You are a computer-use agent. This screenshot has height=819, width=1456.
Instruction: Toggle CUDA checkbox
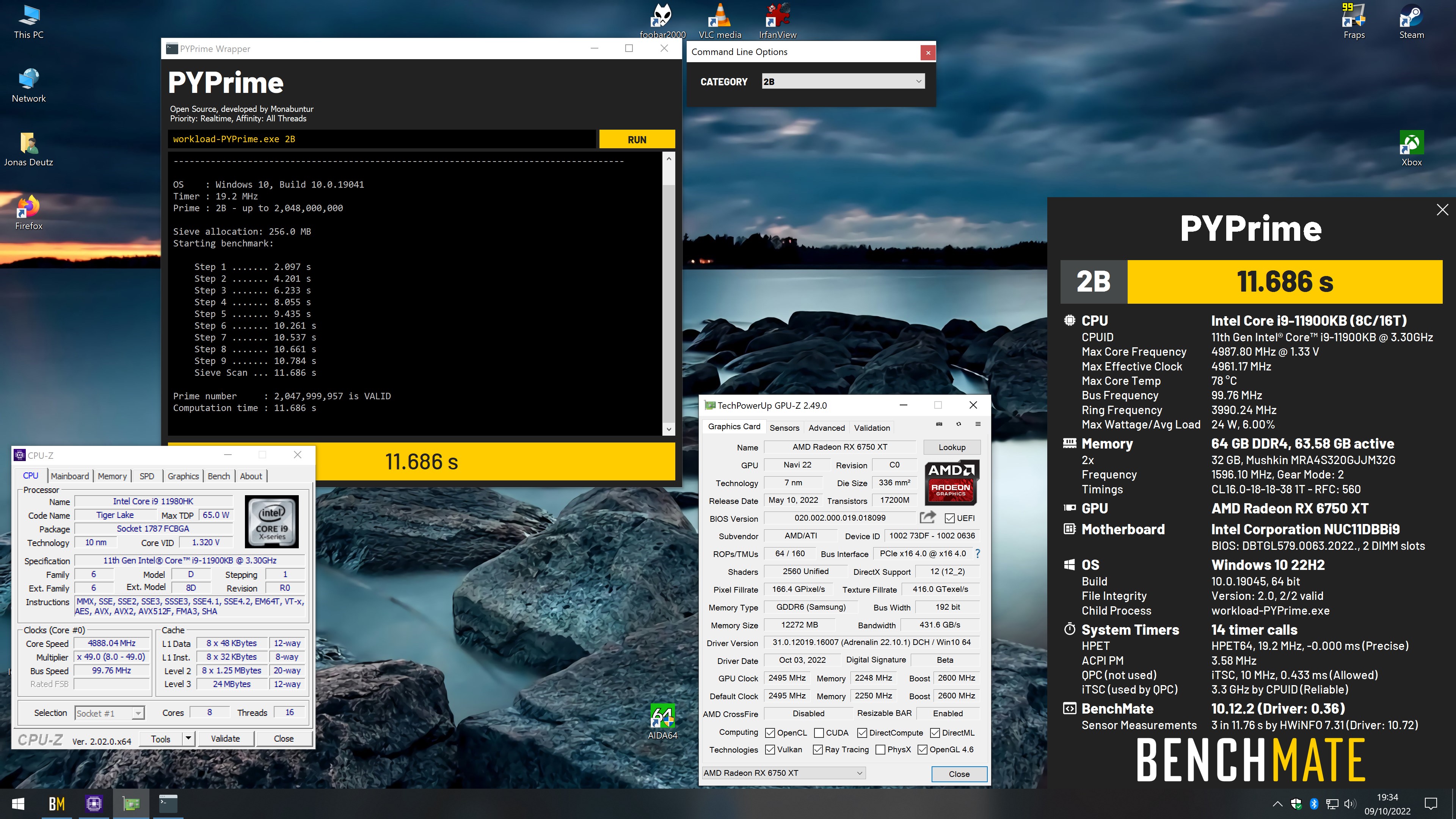[x=819, y=733]
